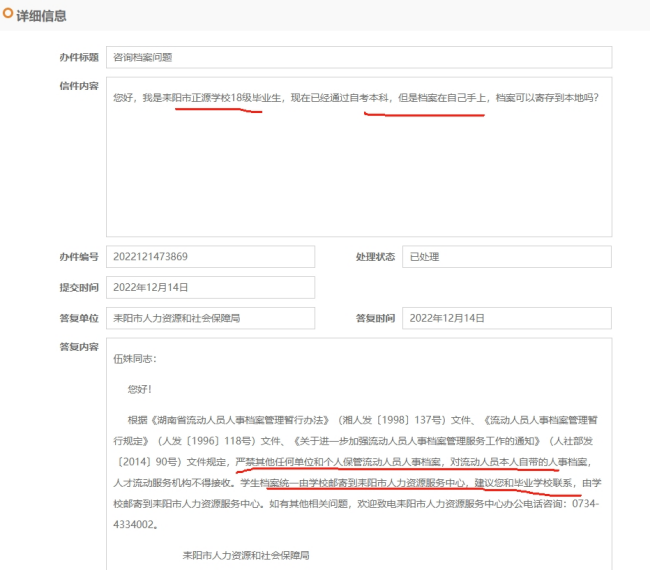
Task: Click the 办件编号 label
Action: pos(79,257)
